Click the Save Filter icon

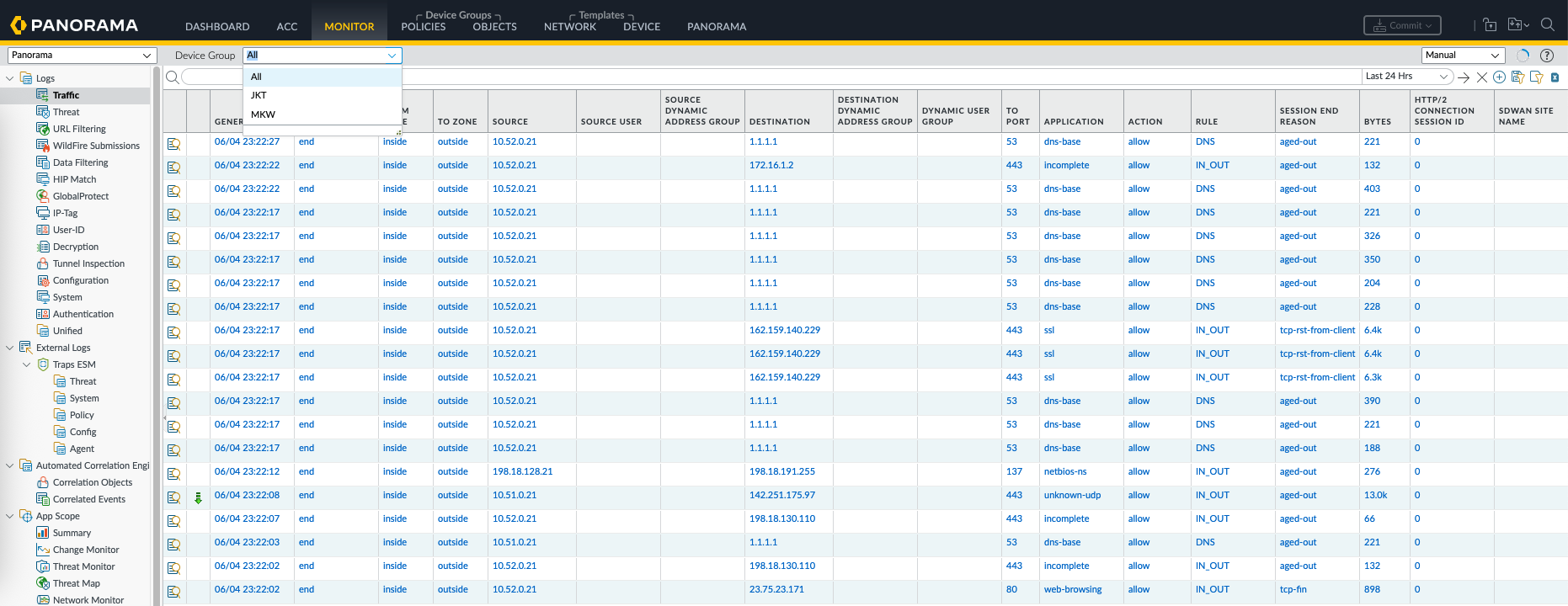click(1517, 77)
